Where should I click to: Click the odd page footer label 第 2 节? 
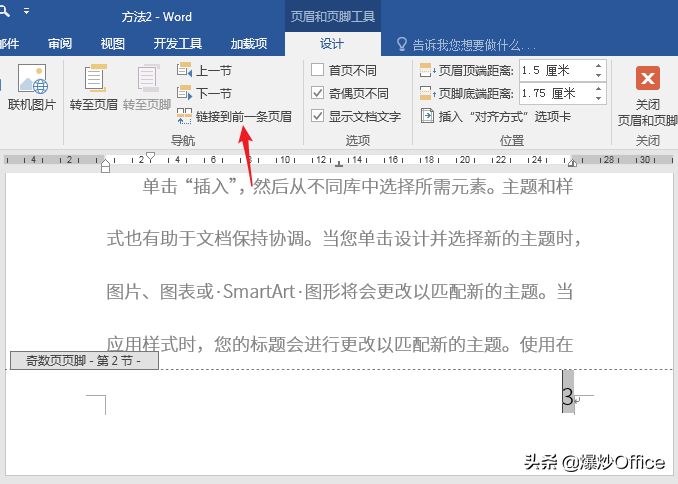point(84,360)
